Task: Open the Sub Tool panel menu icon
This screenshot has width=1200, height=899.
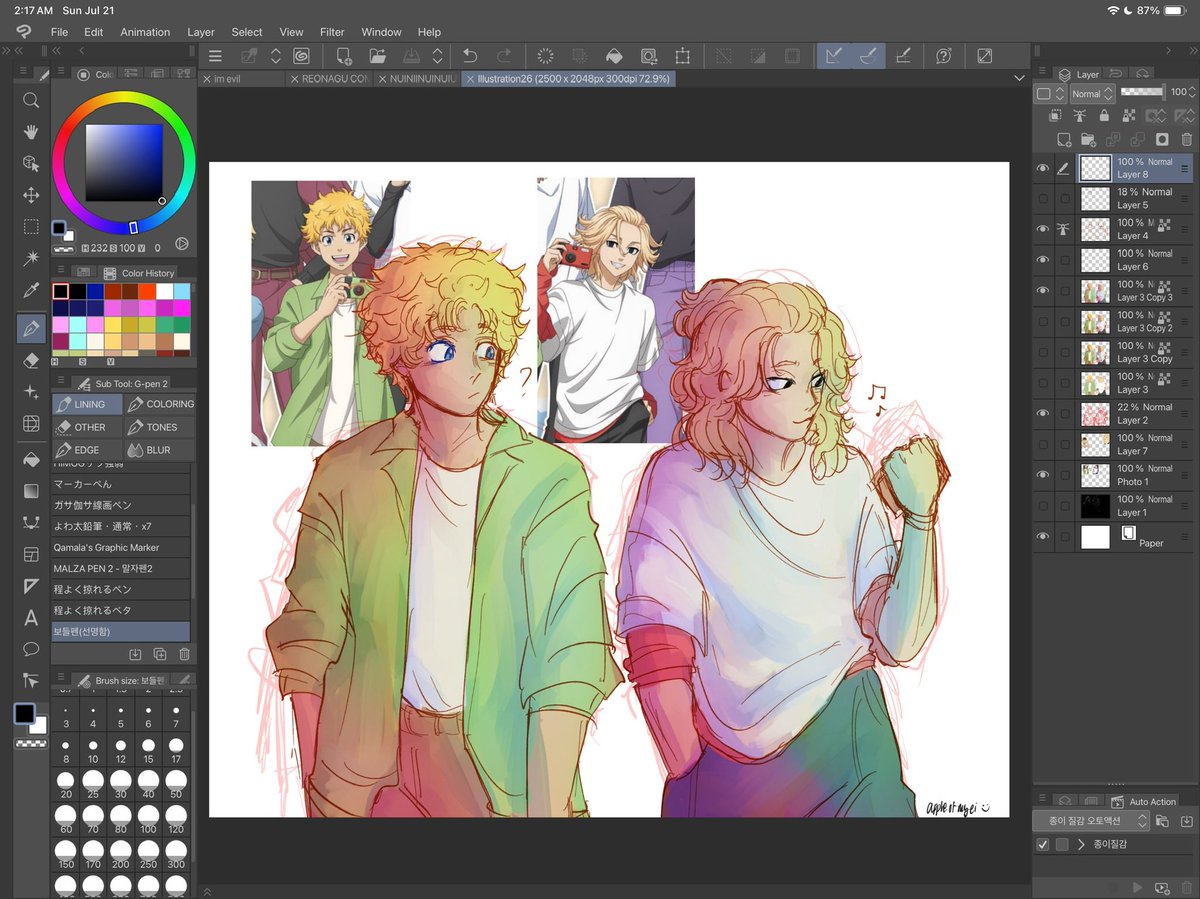Action: click(x=60, y=382)
